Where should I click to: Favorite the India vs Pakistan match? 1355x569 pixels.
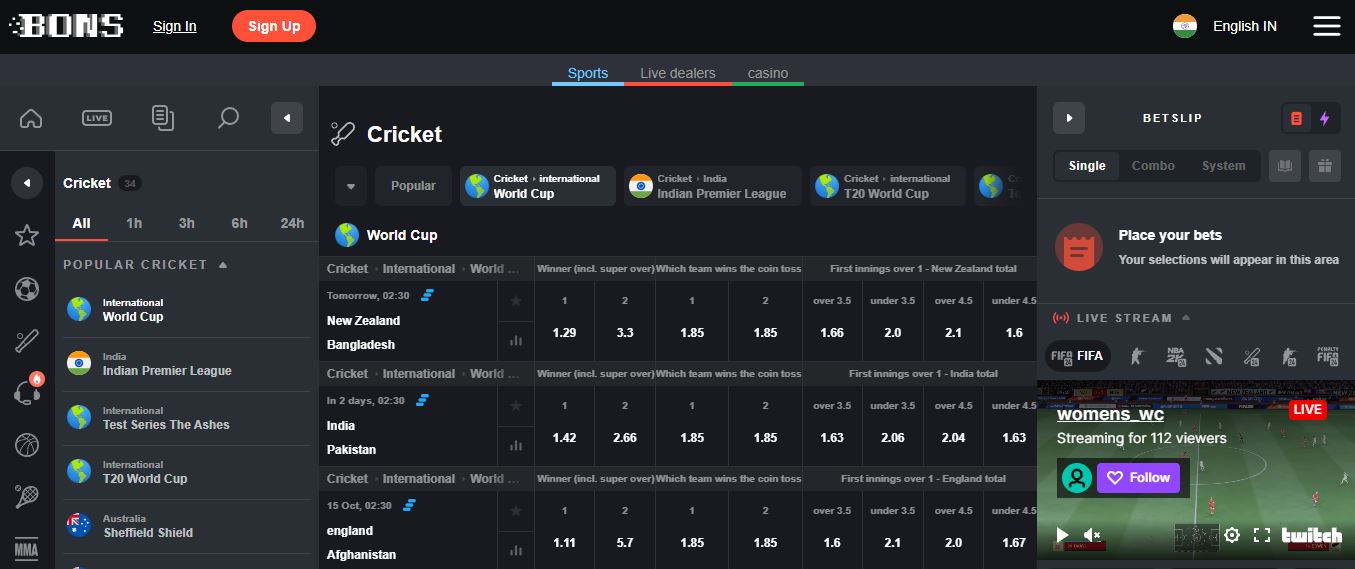point(516,406)
